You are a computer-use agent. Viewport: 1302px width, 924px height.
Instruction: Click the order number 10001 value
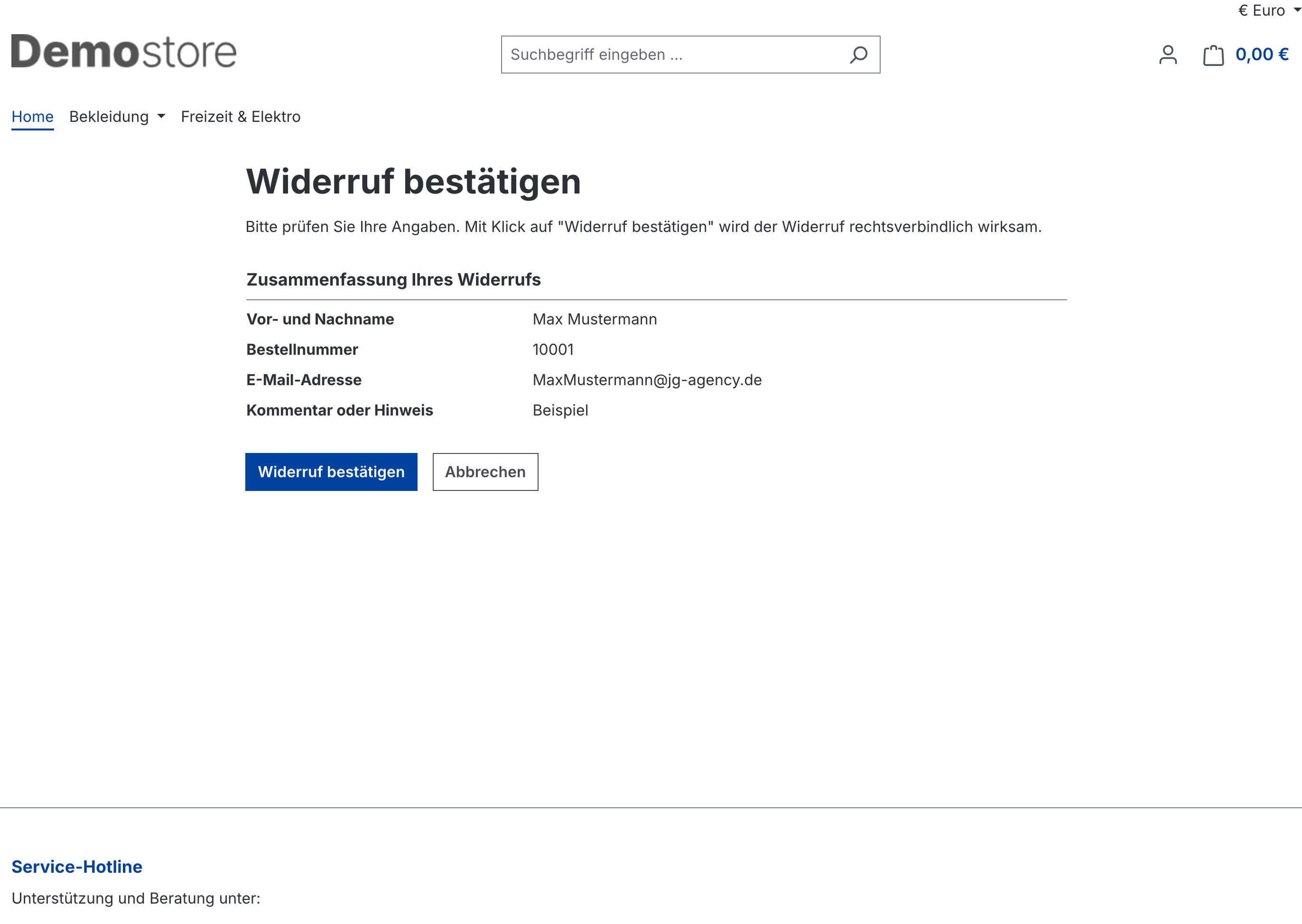(x=553, y=349)
